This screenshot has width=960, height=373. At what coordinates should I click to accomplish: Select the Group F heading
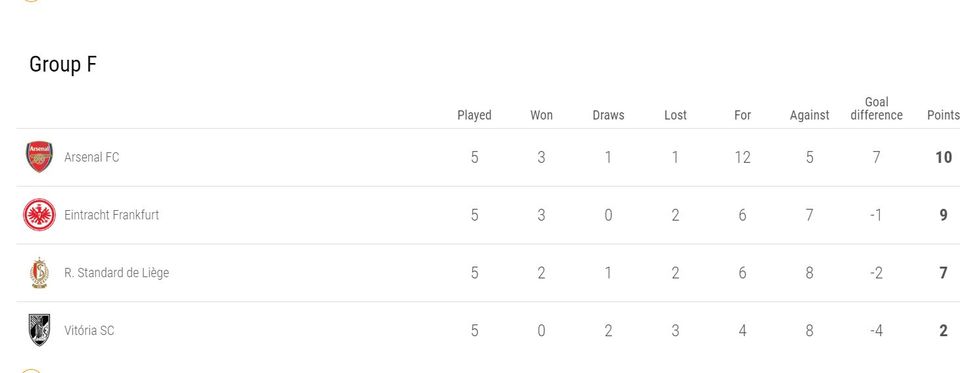tap(63, 64)
